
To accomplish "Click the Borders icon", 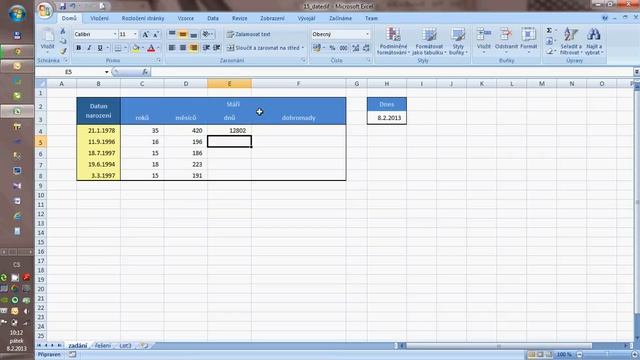I will pos(118,48).
